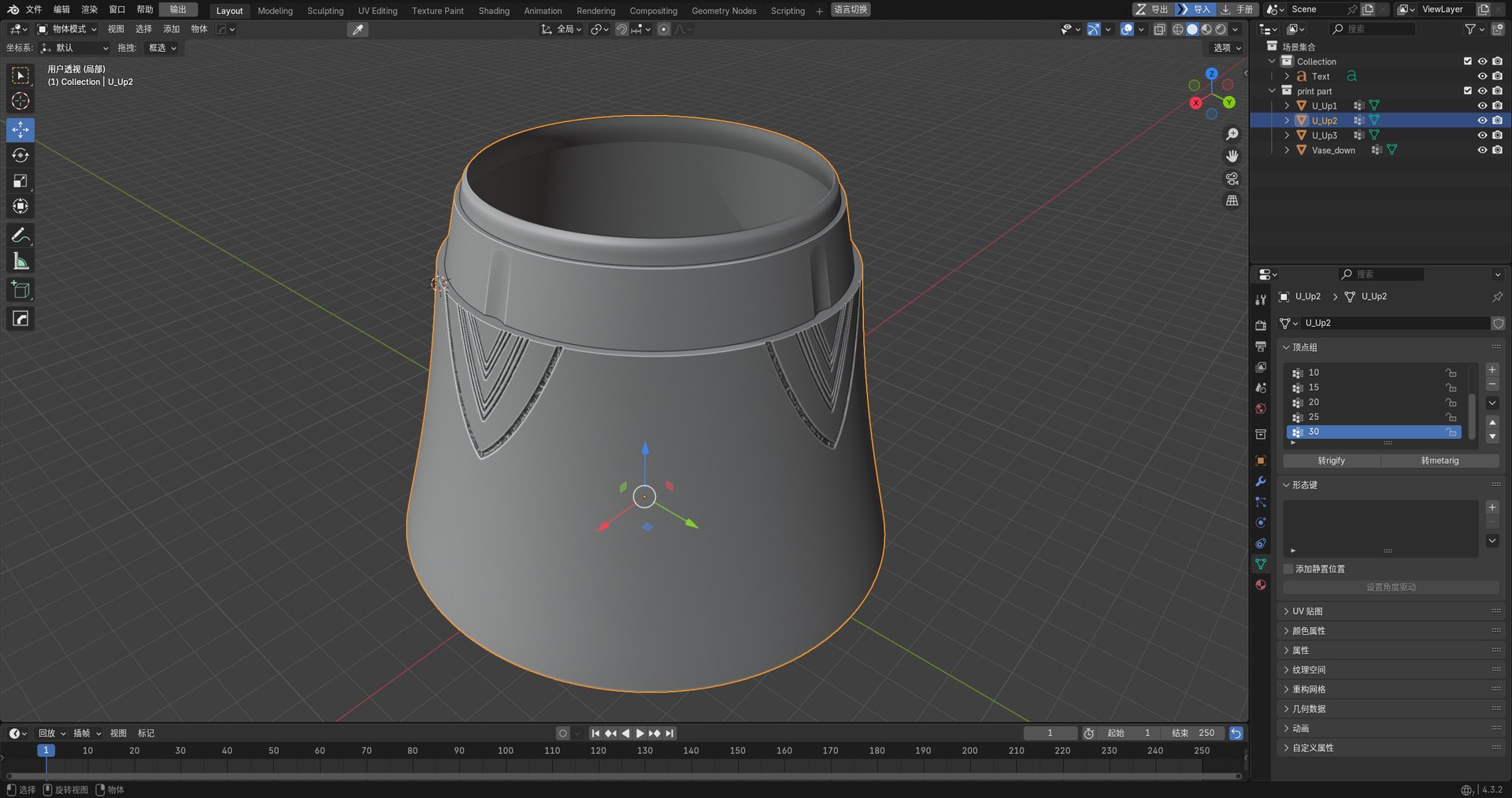This screenshot has height=798, width=1512.
Task: Click the outliner search field
Action: (1372, 29)
